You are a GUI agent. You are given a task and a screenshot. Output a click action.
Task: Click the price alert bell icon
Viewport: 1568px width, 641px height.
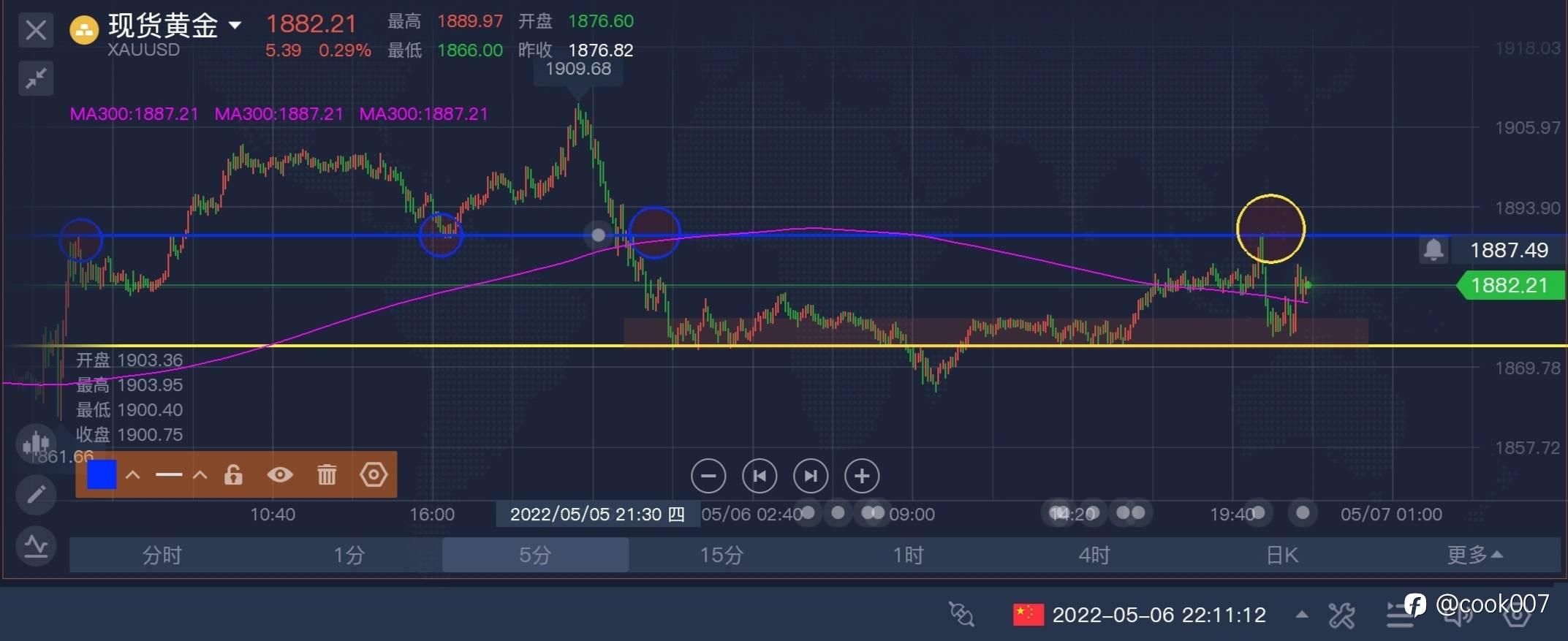1433,250
